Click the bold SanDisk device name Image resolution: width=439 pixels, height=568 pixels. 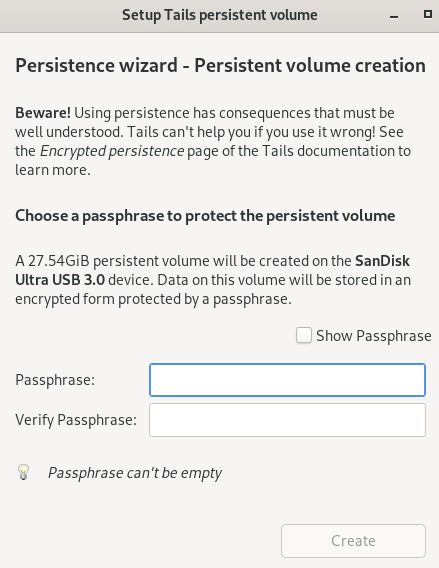[x=382, y=261]
